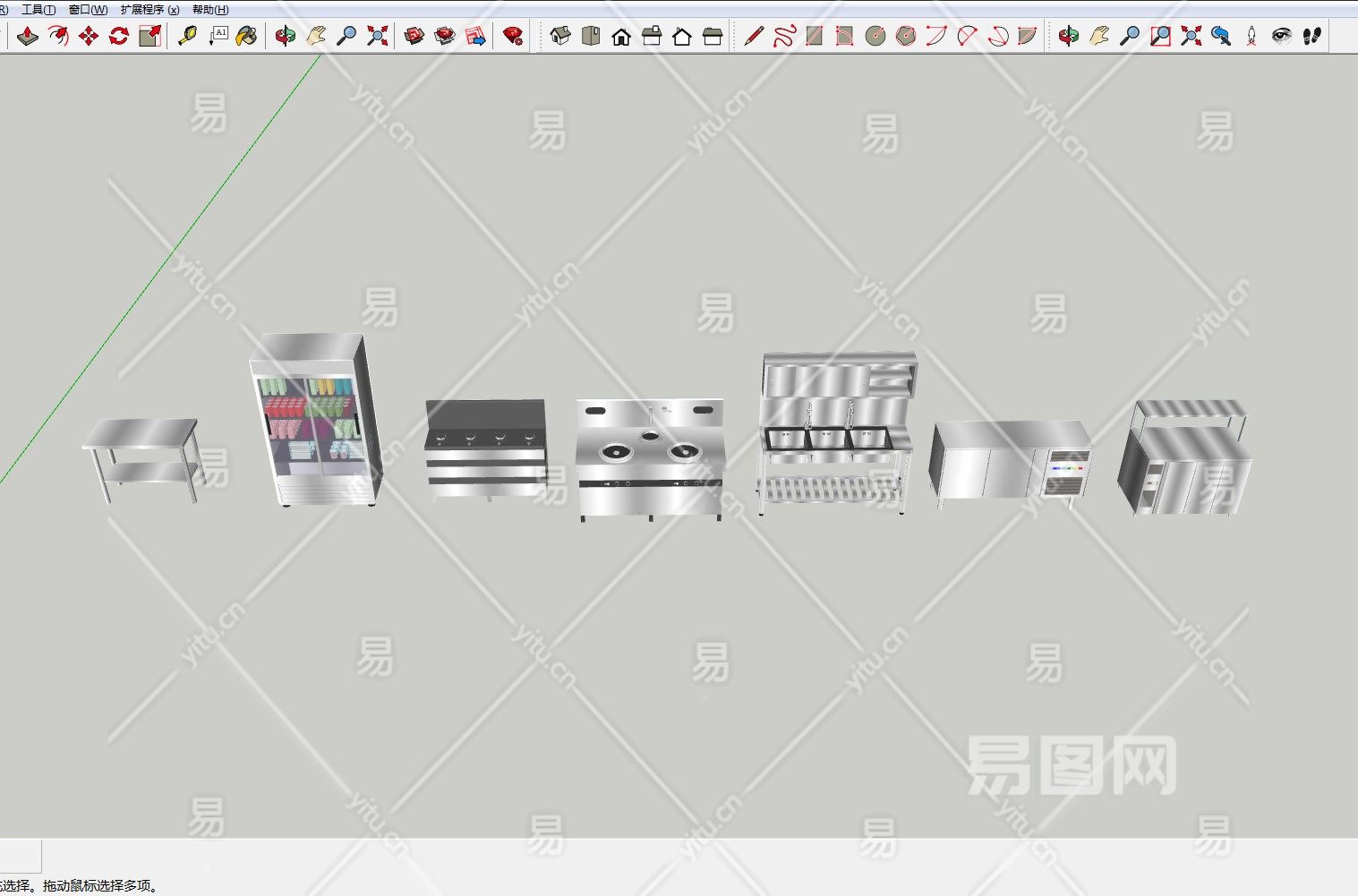Switch to Top view
1358x896 pixels.
[591, 36]
